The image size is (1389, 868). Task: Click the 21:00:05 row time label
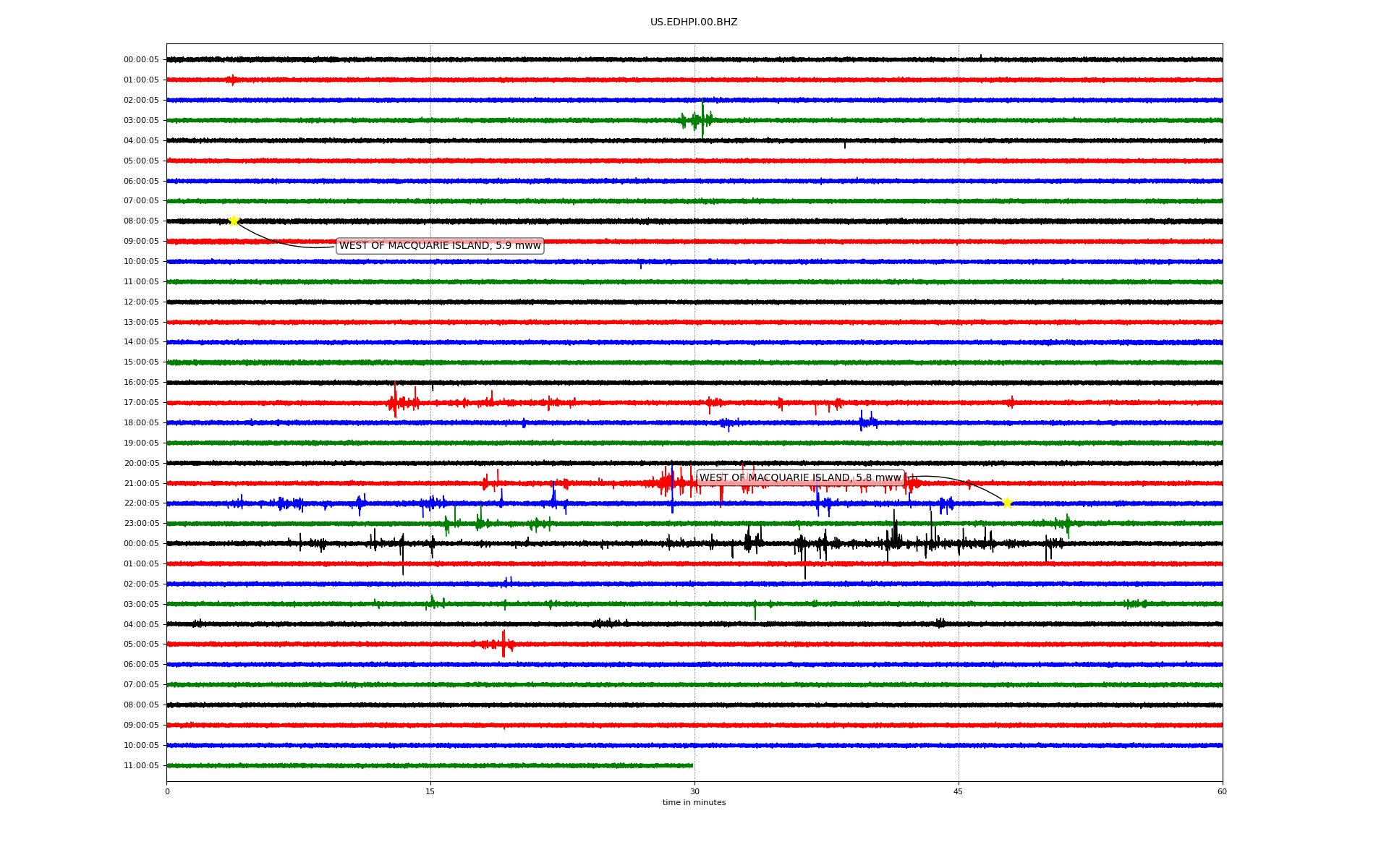pyautogui.click(x=141, y=484)
